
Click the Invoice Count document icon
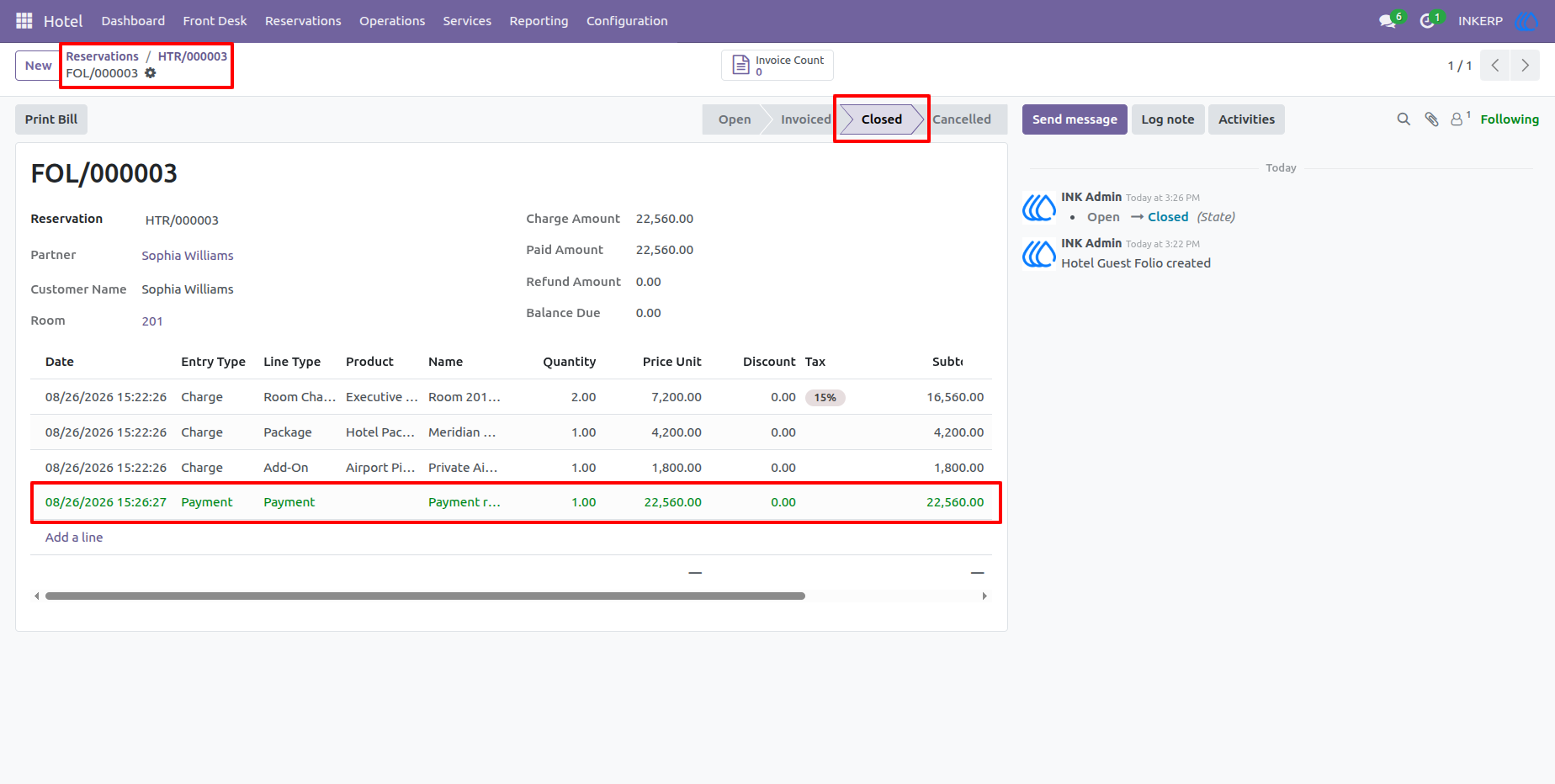click(x=740, y=65)
